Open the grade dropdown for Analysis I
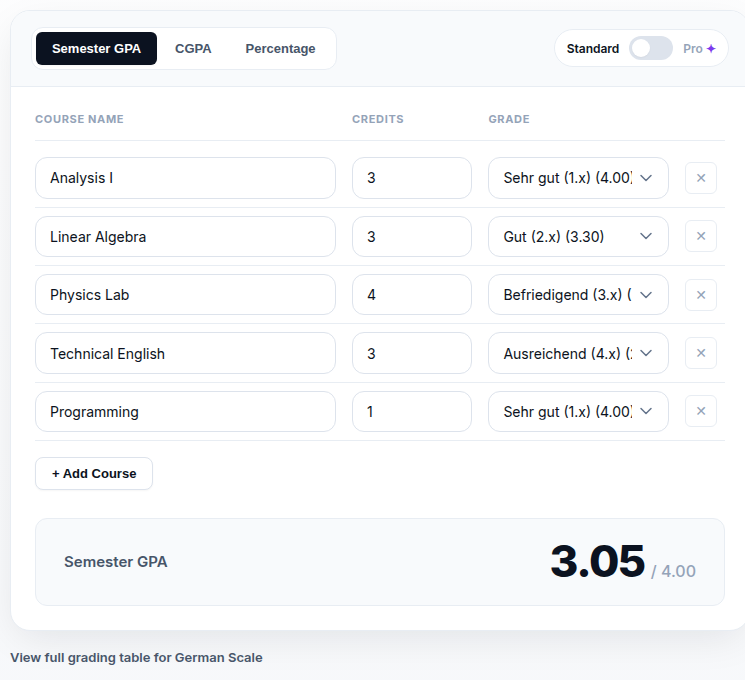The image size is (745, 680). 578,178
